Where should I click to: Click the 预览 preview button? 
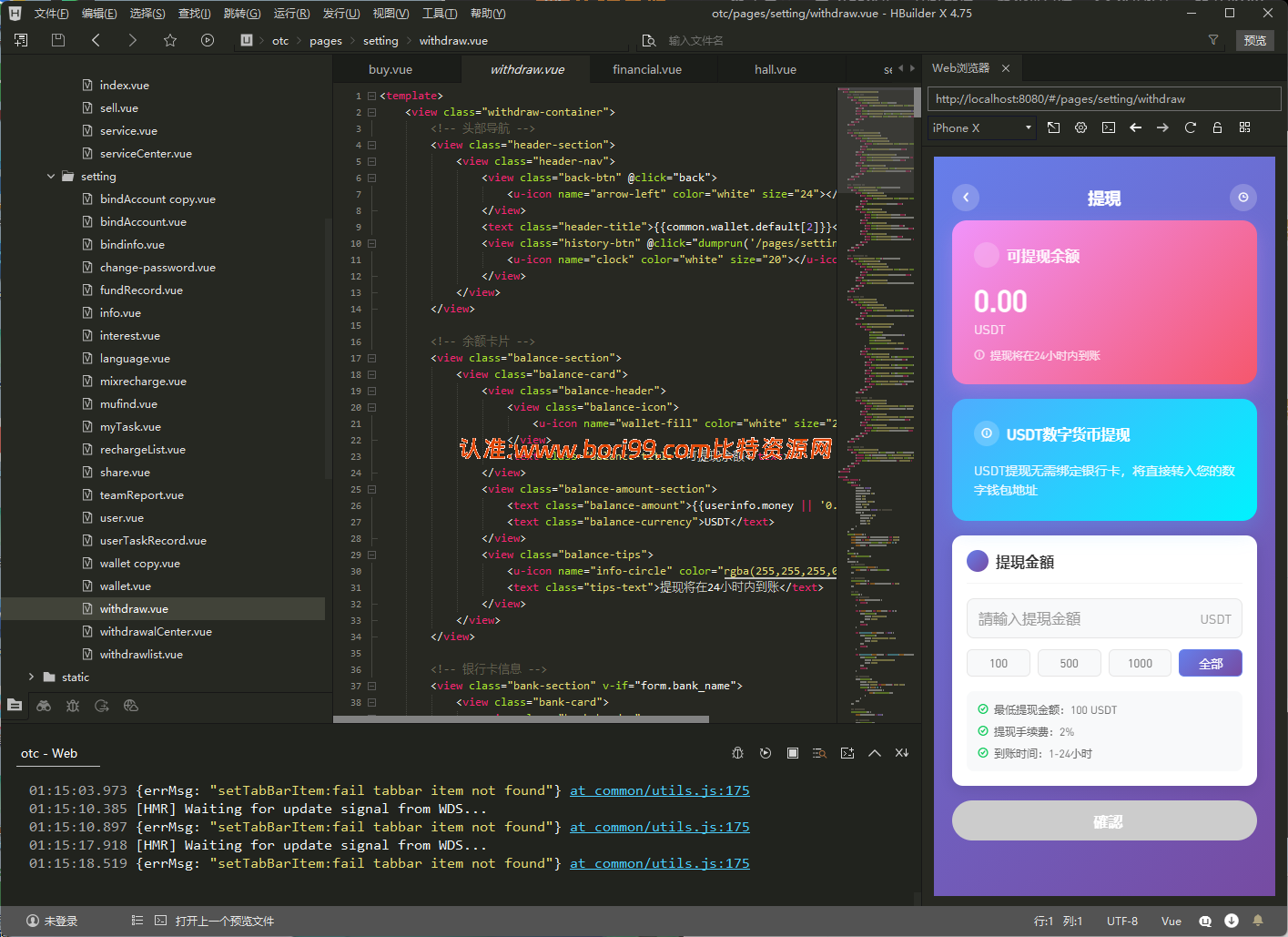pos(1255,40)
